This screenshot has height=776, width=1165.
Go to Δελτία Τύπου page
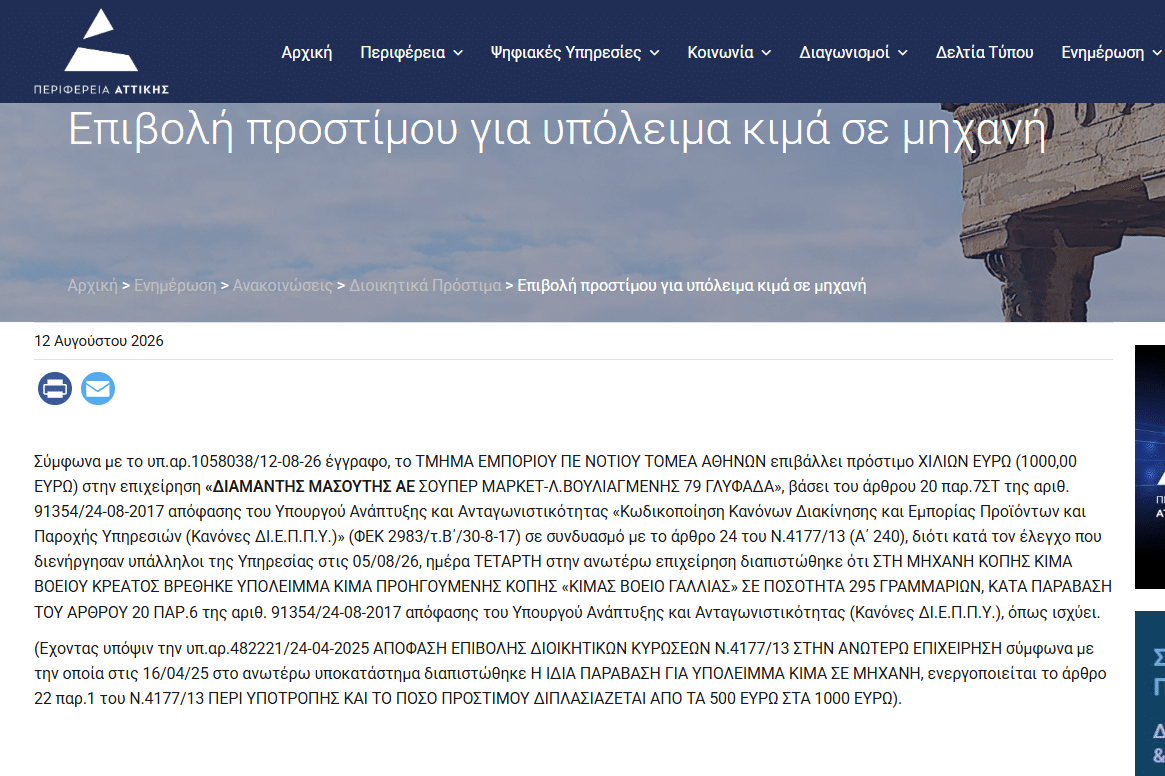pos(984,53)
